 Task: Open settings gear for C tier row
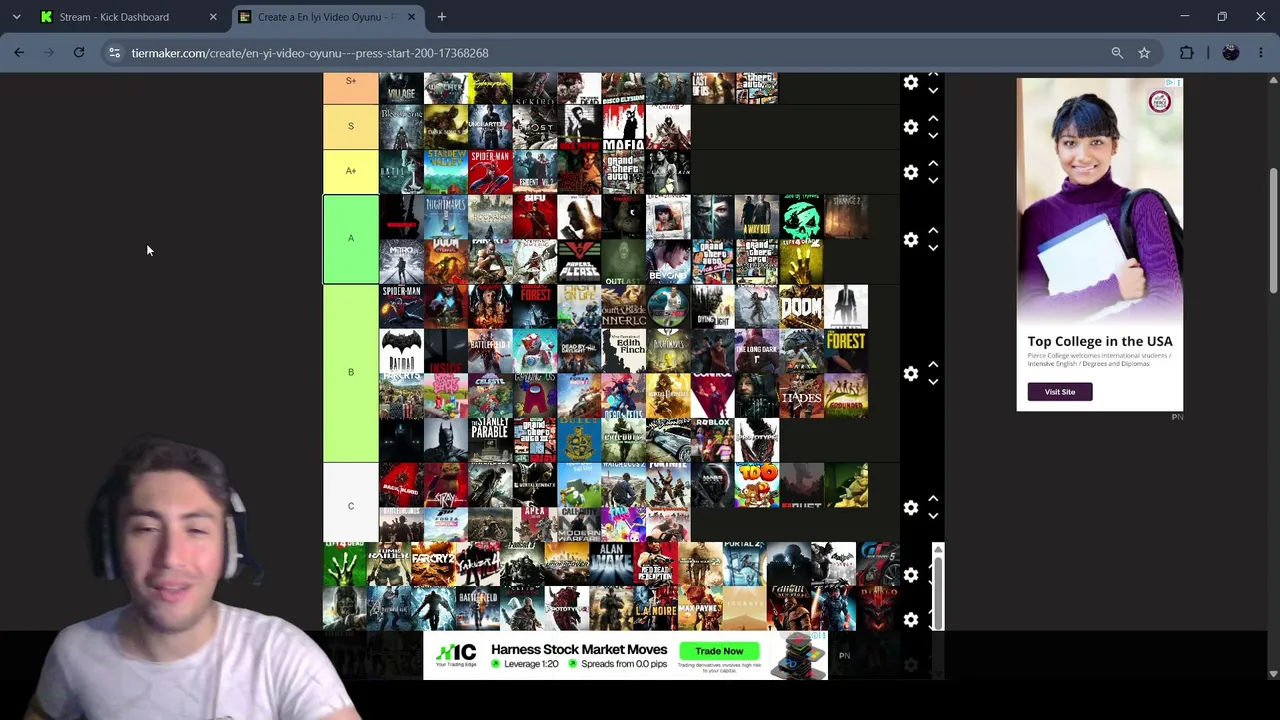click(x=911, y=507)
